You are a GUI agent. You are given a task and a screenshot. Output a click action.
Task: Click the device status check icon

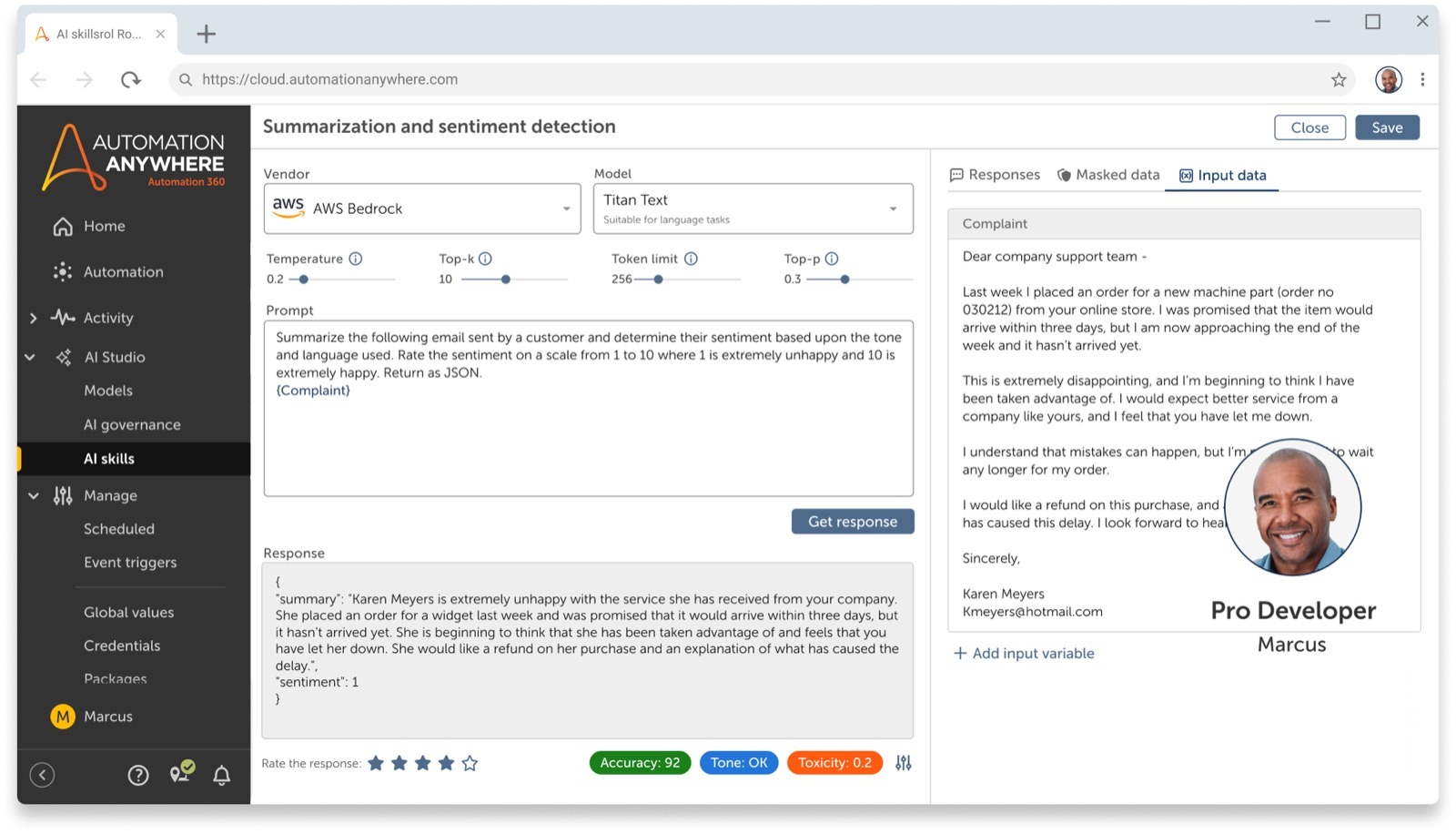[182, 772]
